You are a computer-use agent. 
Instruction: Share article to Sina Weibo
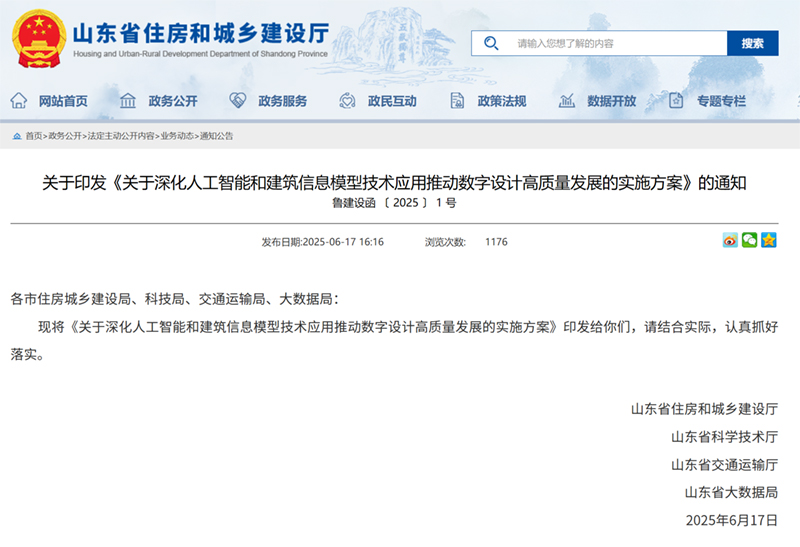pos(730,240)
